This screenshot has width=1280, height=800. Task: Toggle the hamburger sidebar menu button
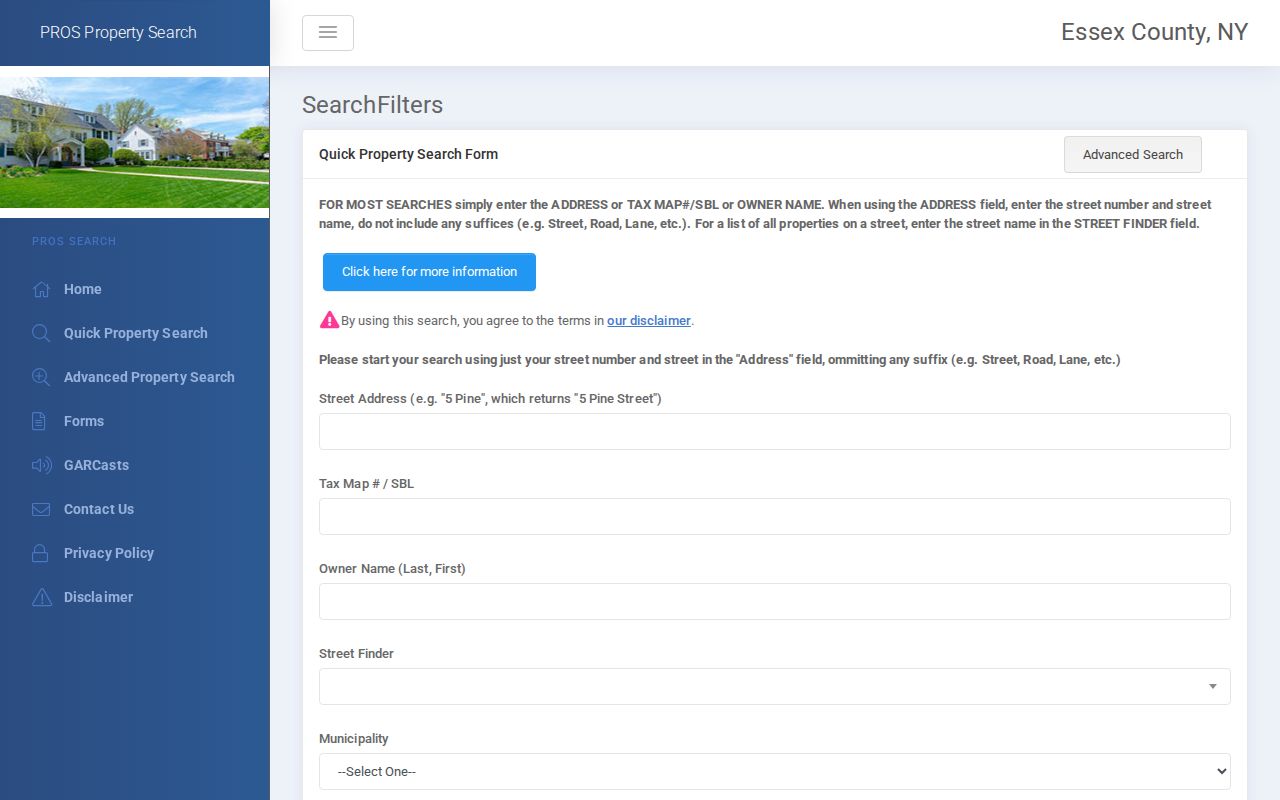(328, 33)
